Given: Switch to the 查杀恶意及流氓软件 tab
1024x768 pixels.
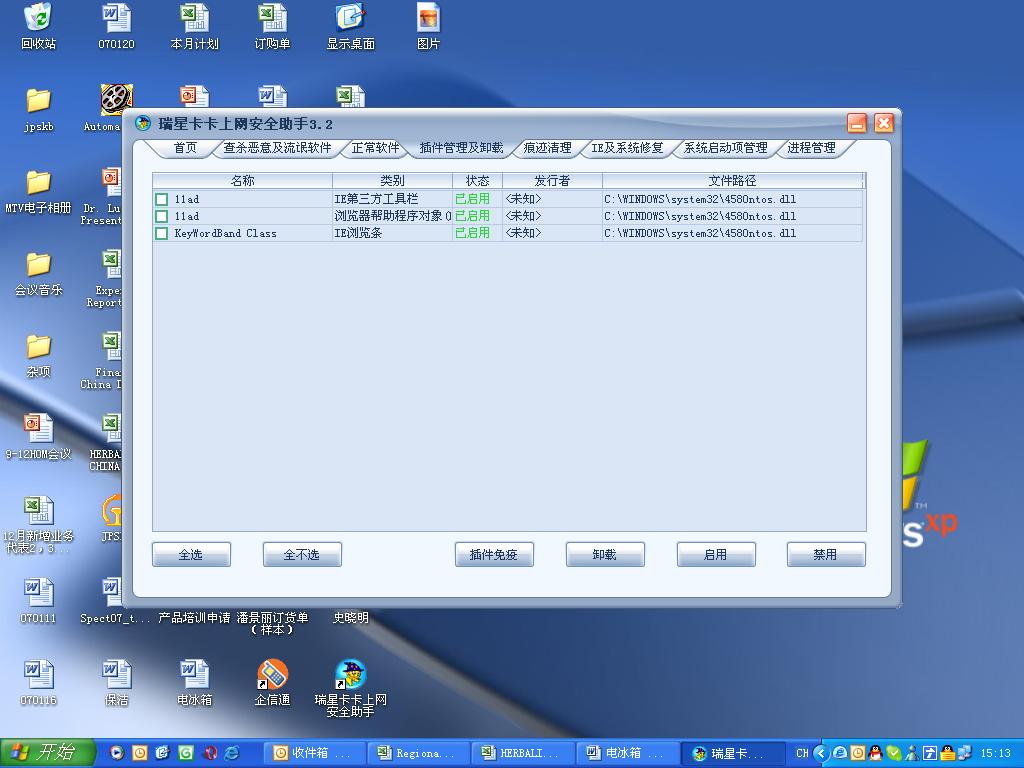Looking at the screenshot, I should pos(278,148).
